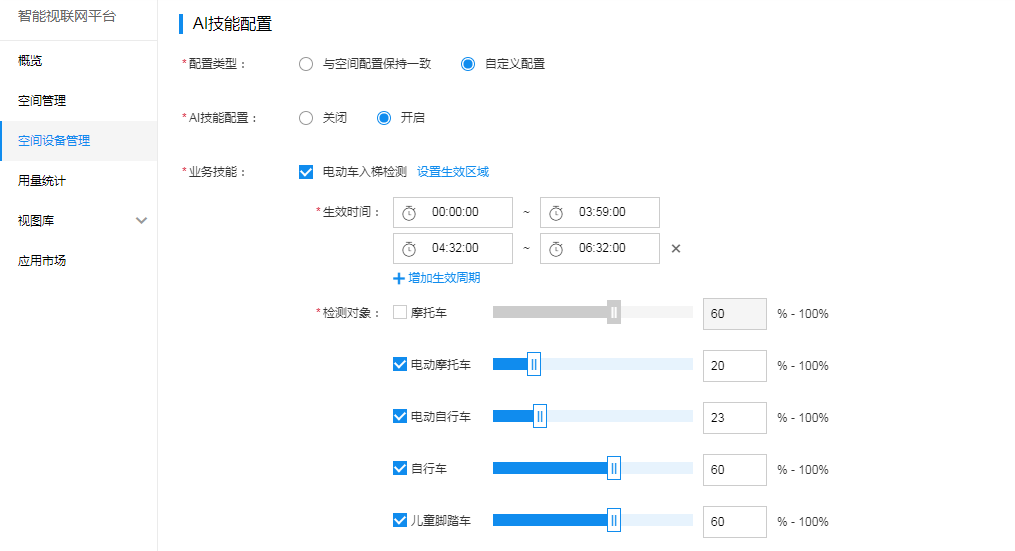Viewport: 1015px width, 551px height.
Task: Select 关闭 for AI技能配置
Action: click(306, 118)
